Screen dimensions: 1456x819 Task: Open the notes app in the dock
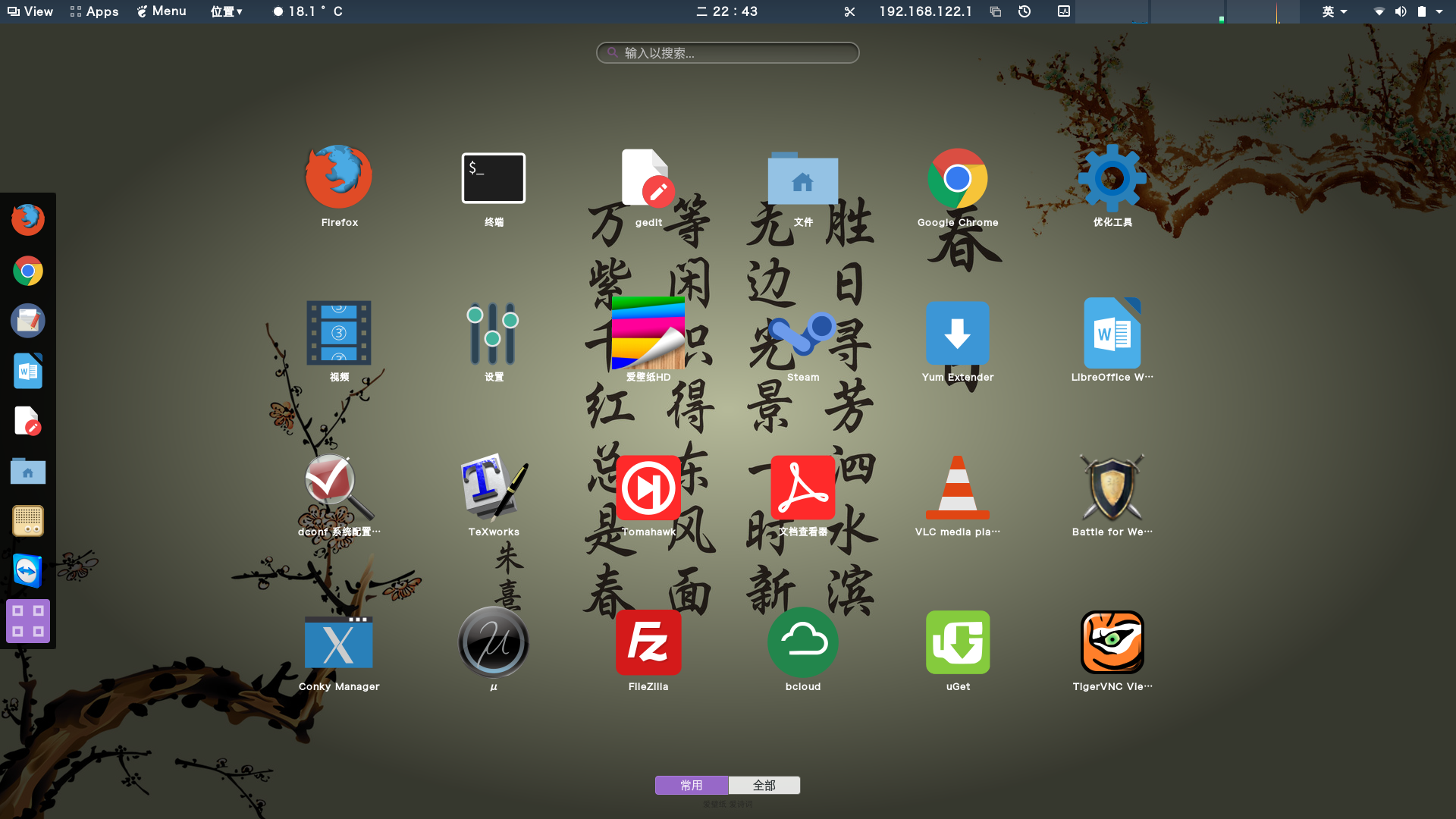coord(28,321)
